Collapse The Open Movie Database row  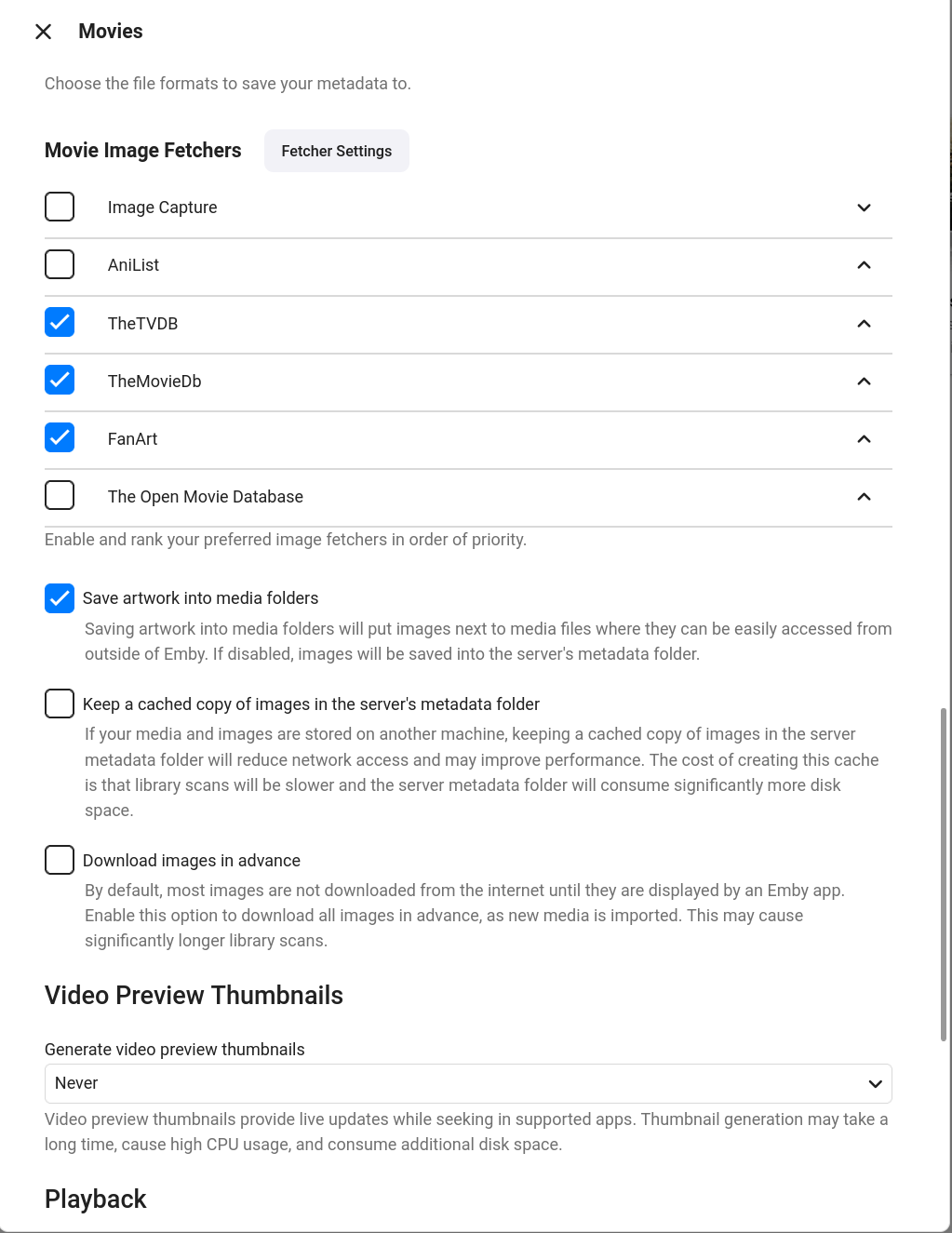point(864,497)
